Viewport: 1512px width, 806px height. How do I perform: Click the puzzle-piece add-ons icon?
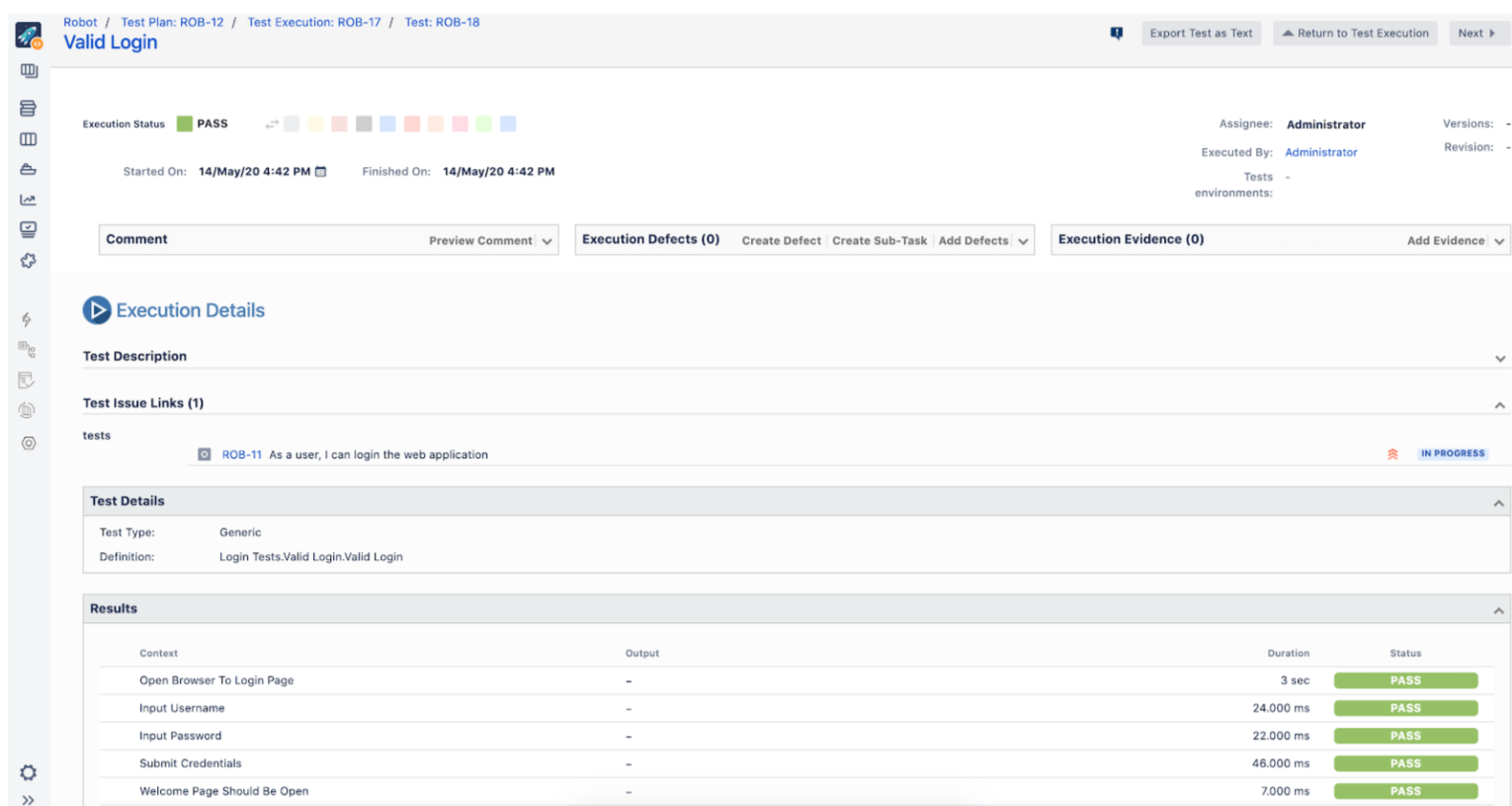[28, 261]
